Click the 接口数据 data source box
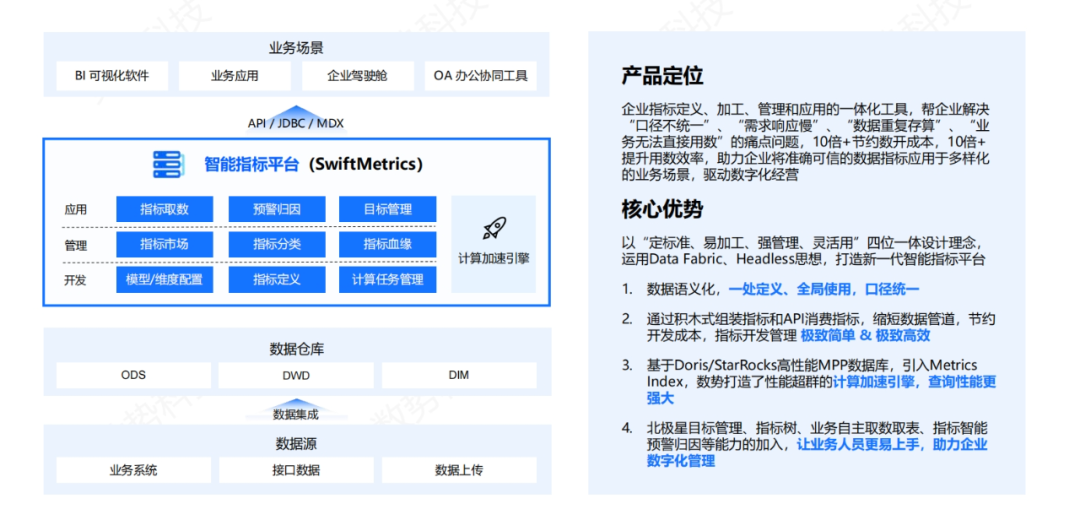Image resolution: width=1080 pixels, height=520 pixels. (x=296, y=470)
